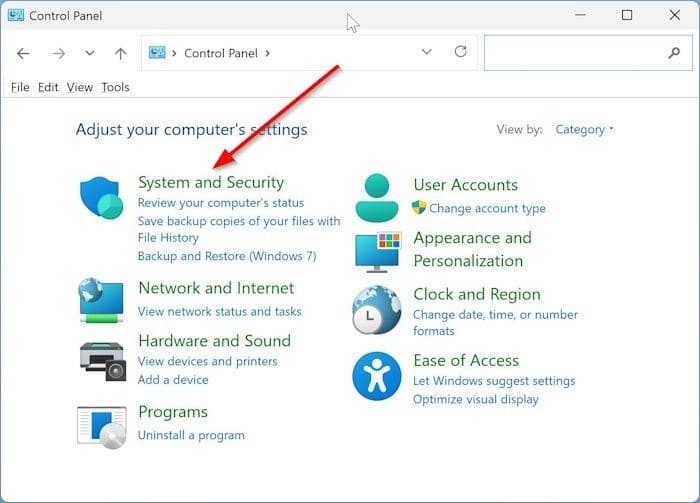This screenshot has width=700, height=503.
Task: Click the System and Security shield icon
Action: pyautogui.click(x=101, y=197)
